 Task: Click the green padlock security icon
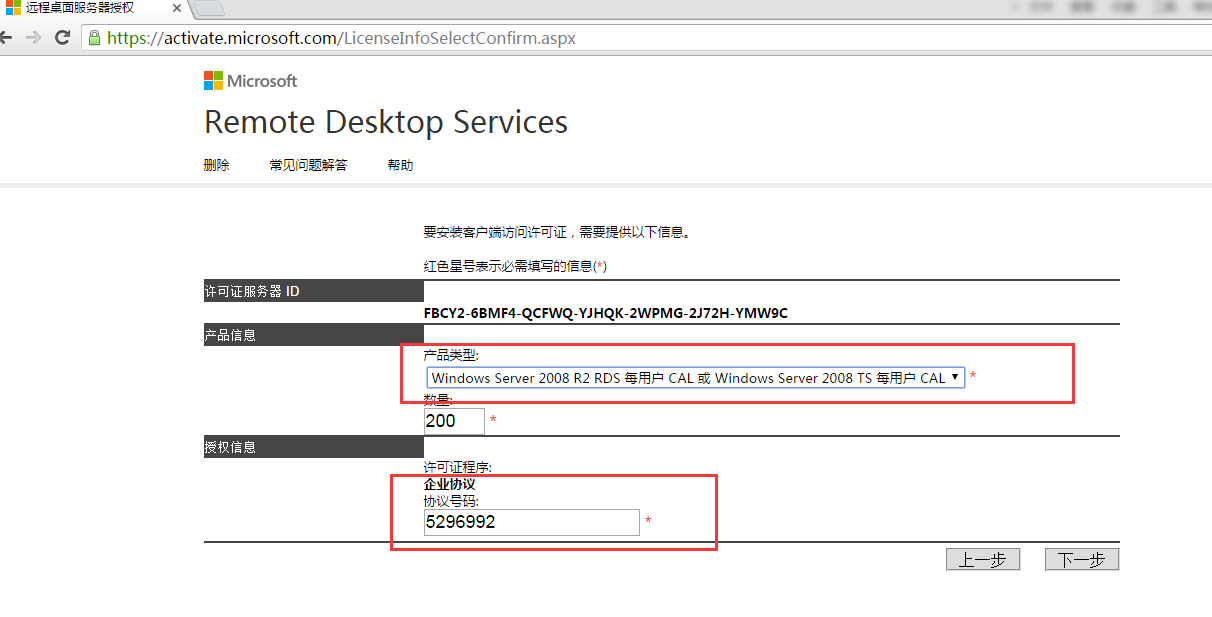(94, 38)
